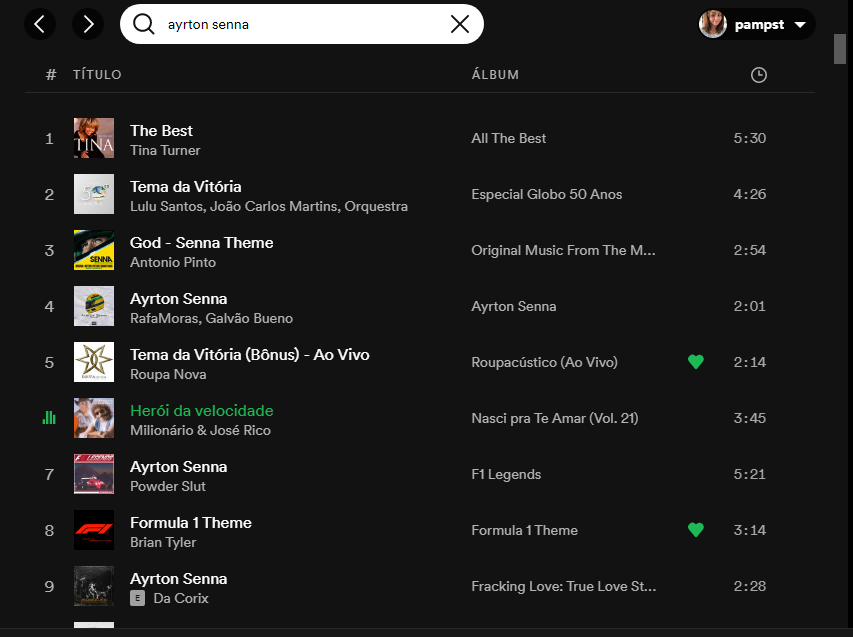Select the track God - Senna Theme

(x=202, y=243)
